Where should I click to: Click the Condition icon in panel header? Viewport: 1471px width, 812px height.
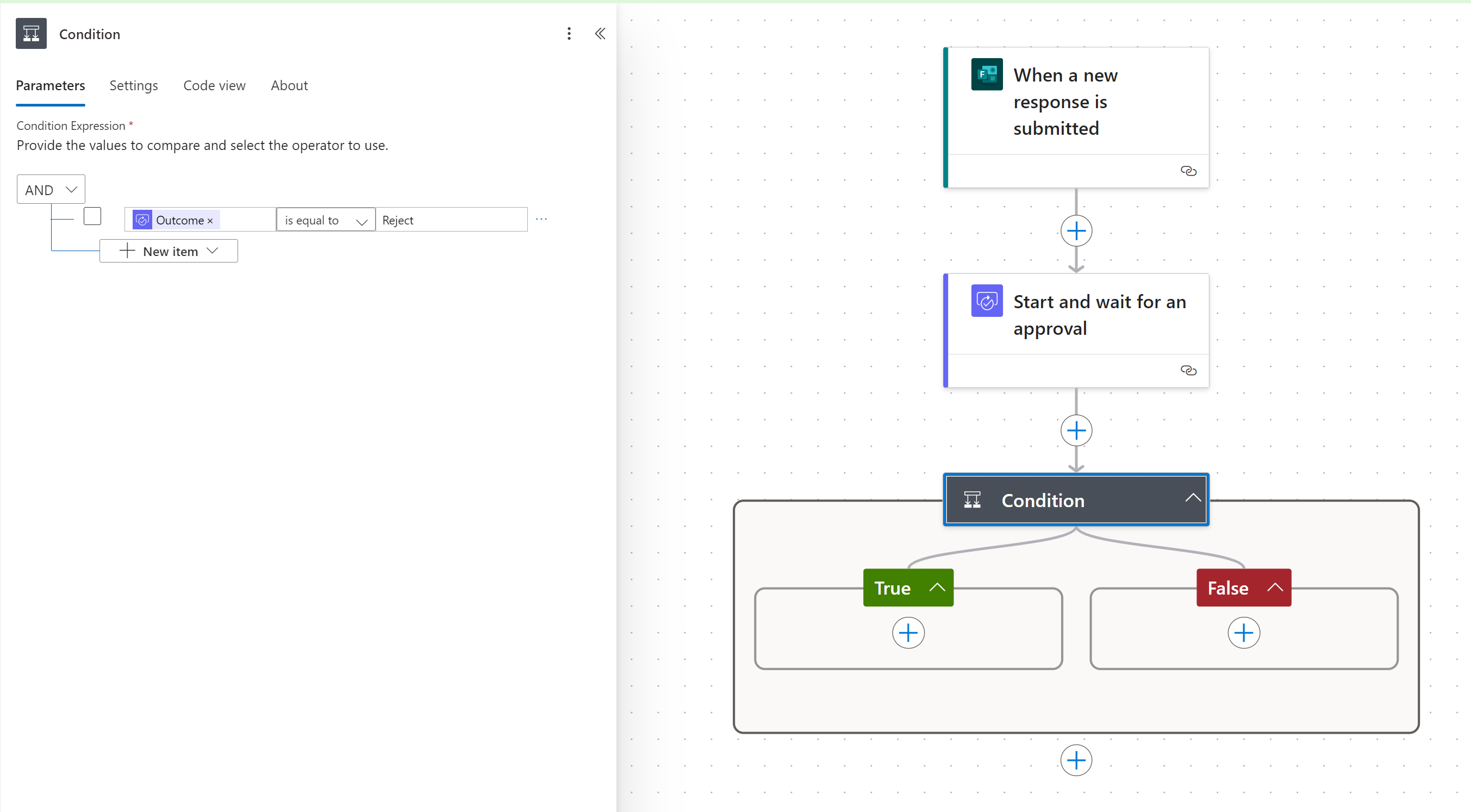point(31,34)
